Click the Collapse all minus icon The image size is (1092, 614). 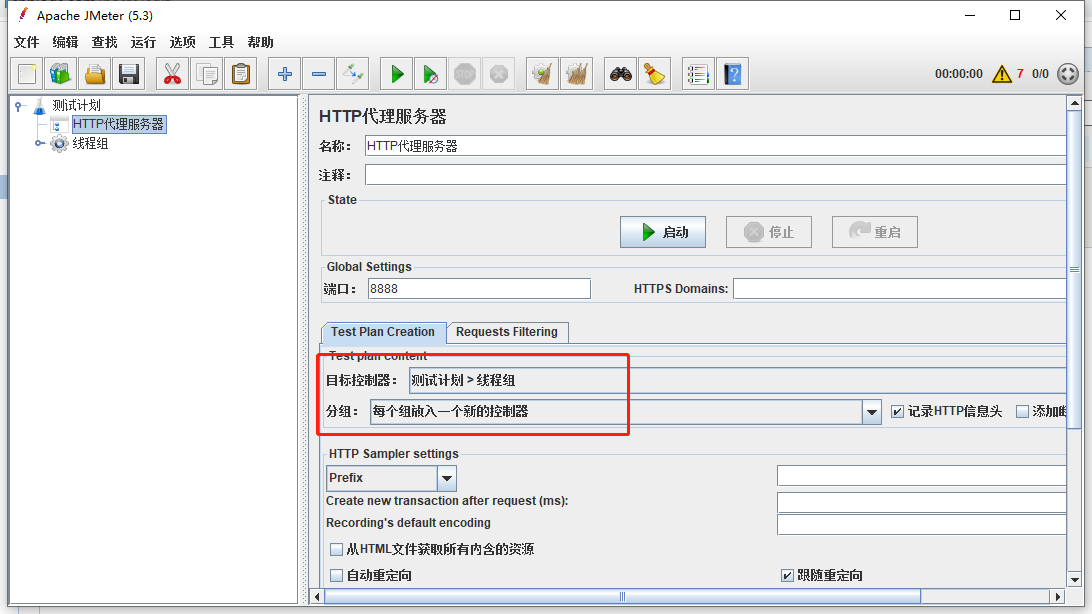coord(319,74)
